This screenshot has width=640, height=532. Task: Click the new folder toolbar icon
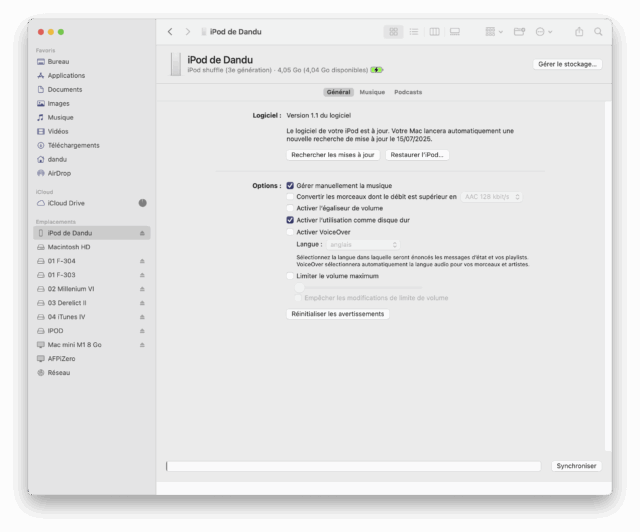pyautogui.click(x=519, y=32)
